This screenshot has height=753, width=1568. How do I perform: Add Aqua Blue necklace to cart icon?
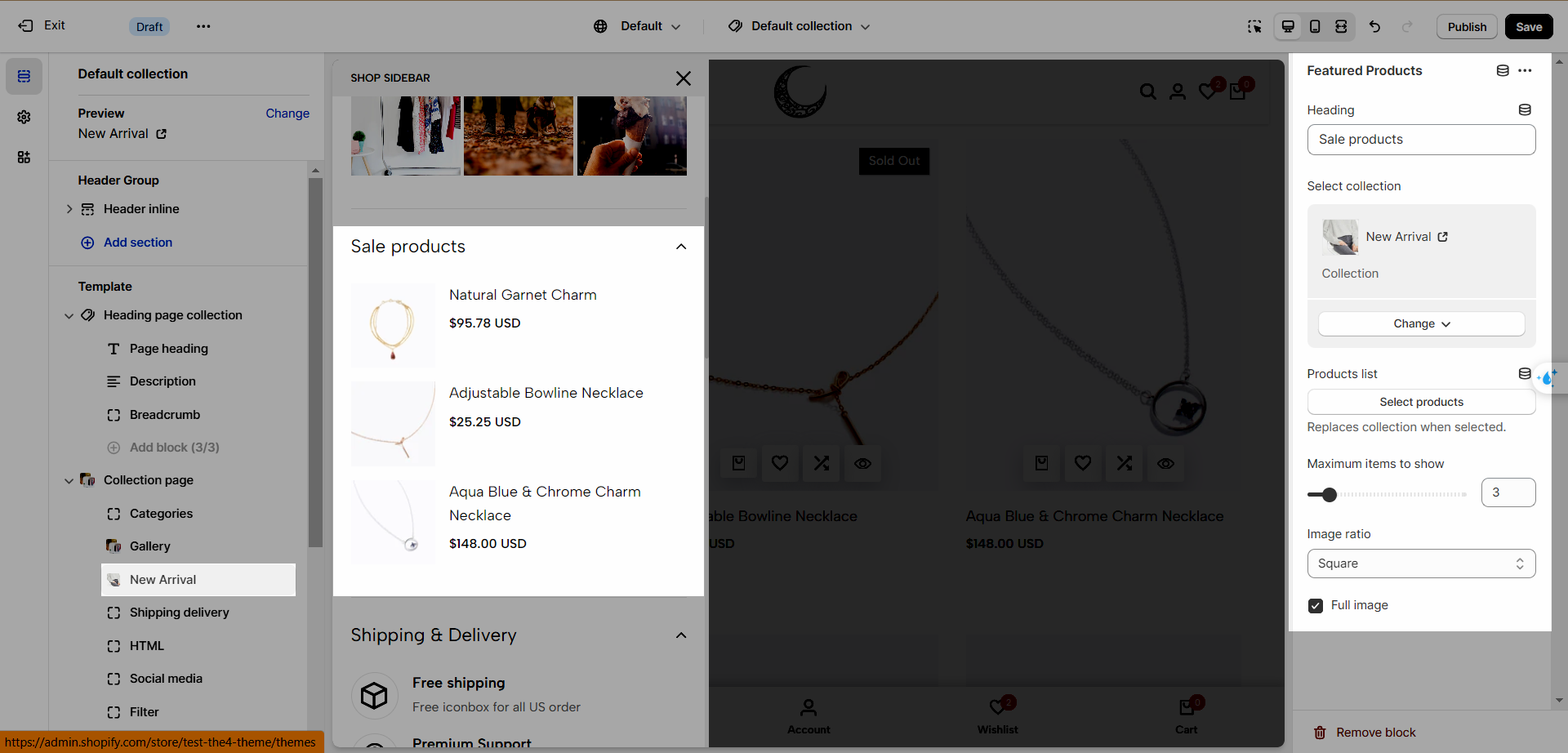(x=1041, y=463)
